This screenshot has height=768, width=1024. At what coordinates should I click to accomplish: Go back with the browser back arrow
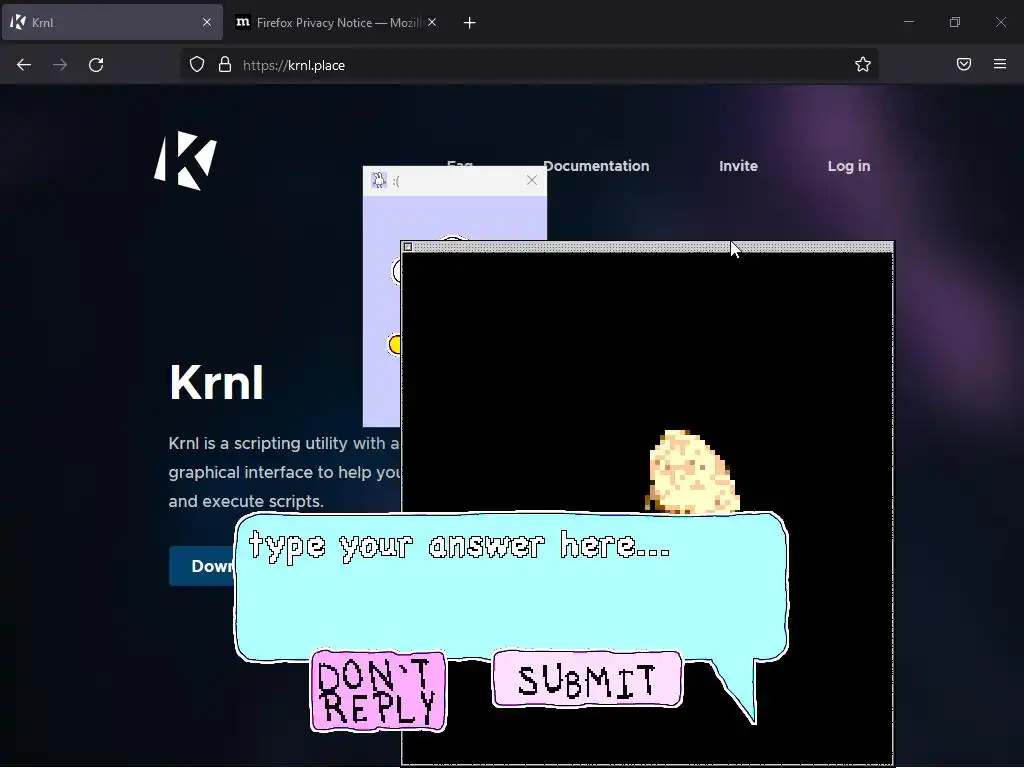[24, 65]
